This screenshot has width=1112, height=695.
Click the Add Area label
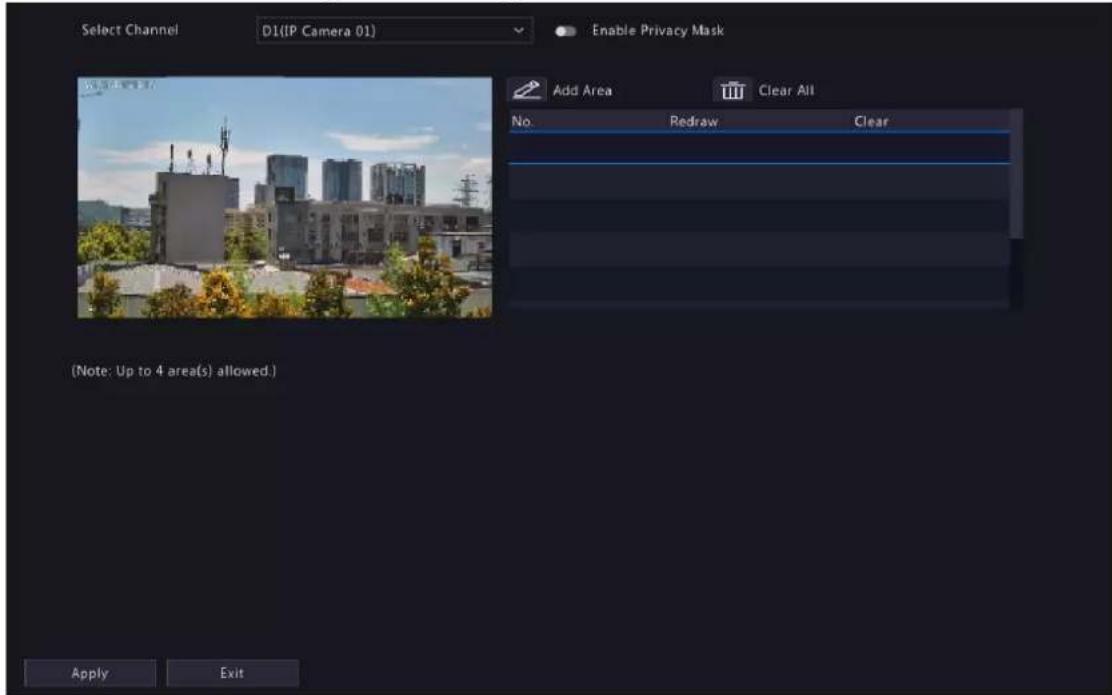pyautogui.click(x=582, y=91)
